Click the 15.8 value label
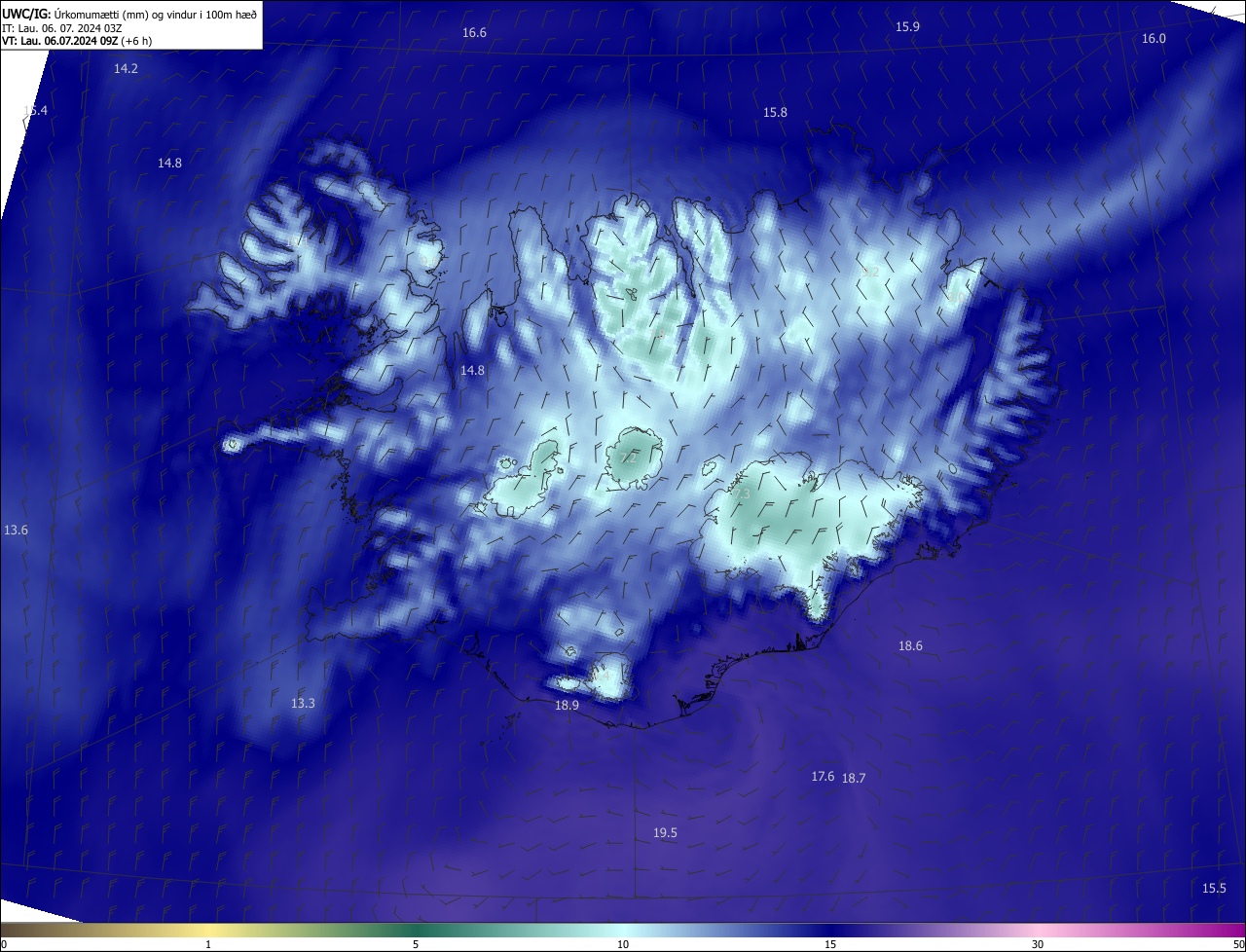 tap(775, 113)
